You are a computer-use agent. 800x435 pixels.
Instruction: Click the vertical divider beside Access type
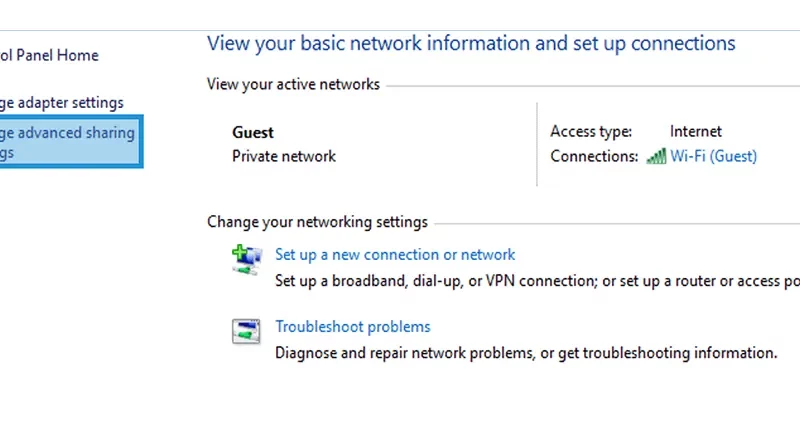click(537, 144)
